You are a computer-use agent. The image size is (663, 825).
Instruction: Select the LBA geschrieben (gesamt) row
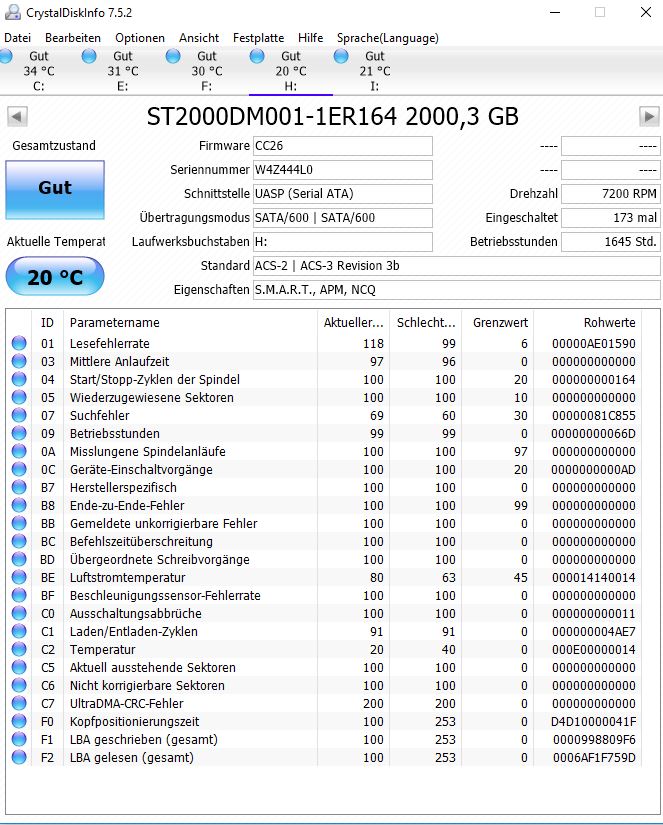coord(324,739)
